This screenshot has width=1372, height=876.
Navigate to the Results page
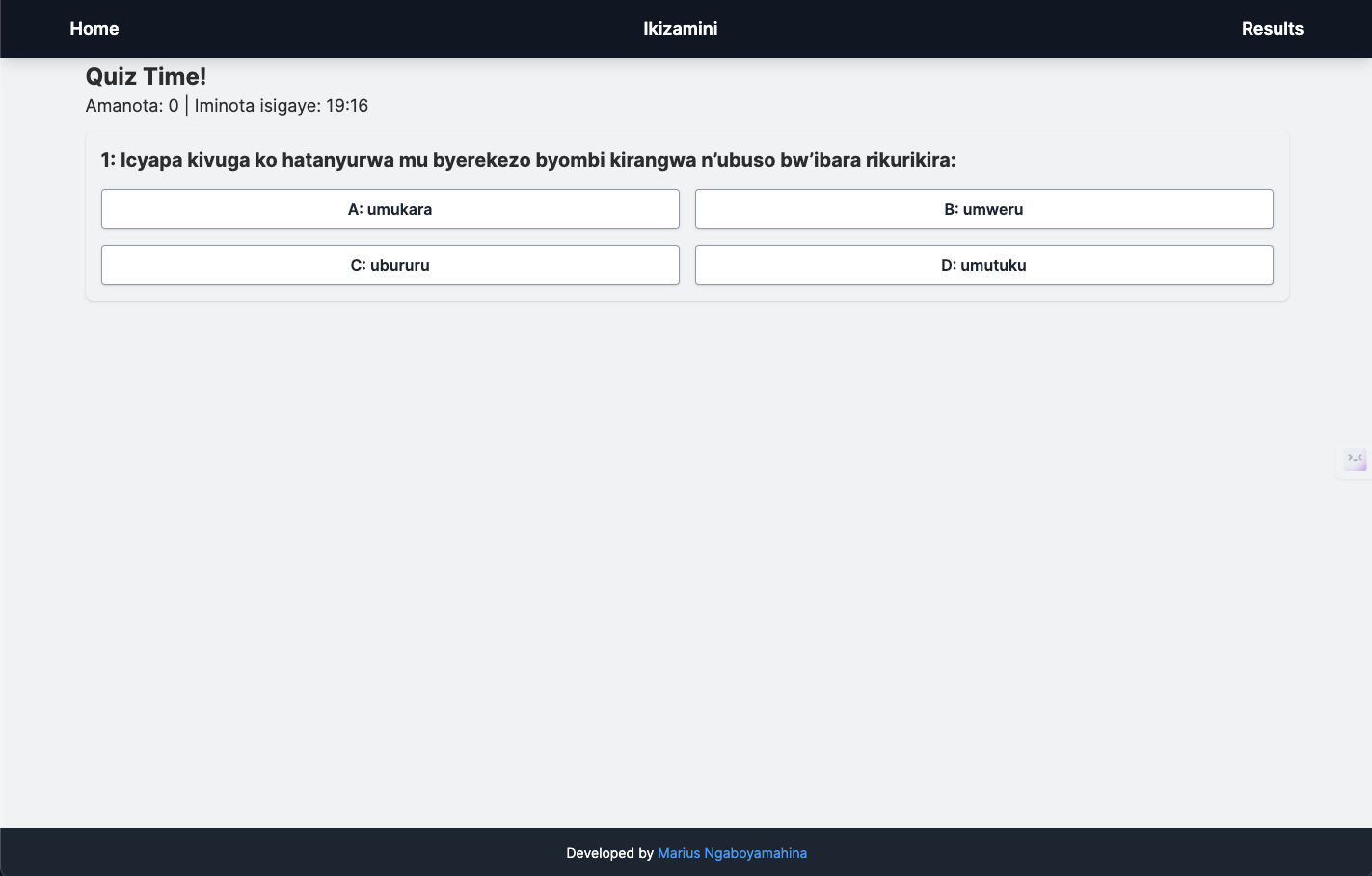[x=1272, y=29]
